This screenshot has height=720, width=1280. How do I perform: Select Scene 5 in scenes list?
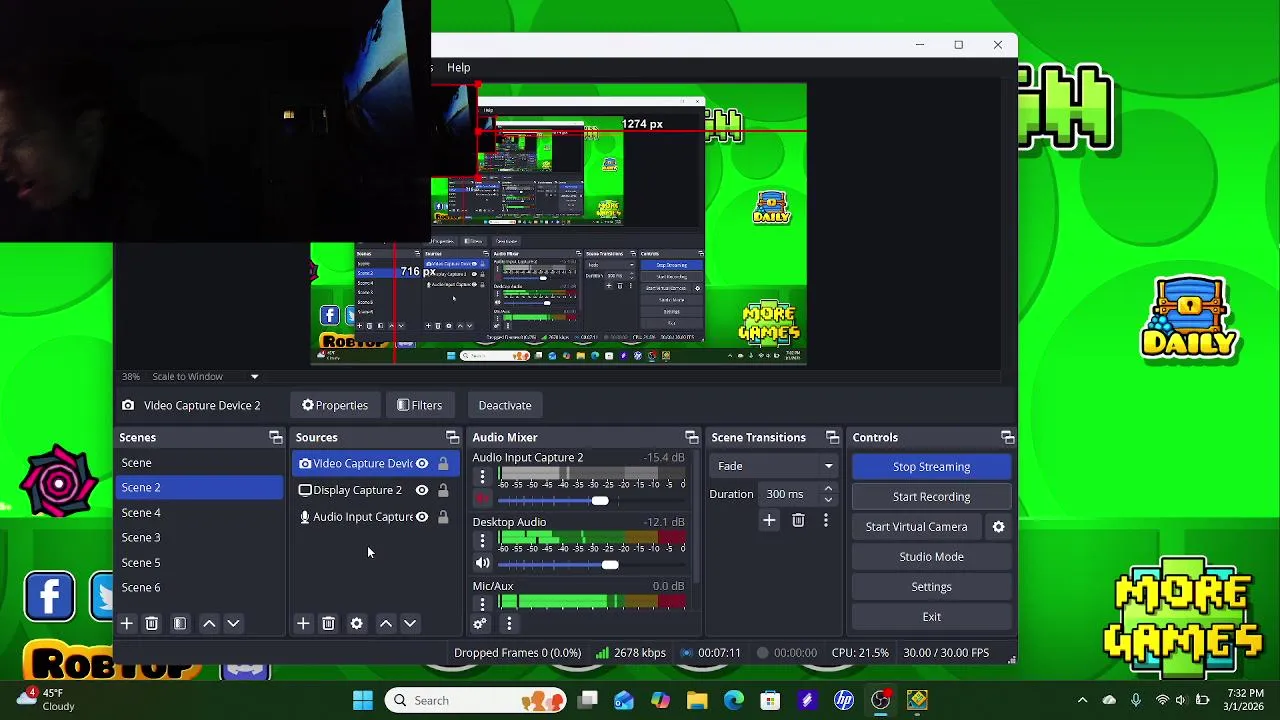pyautogui.click(x=199, y=562)
